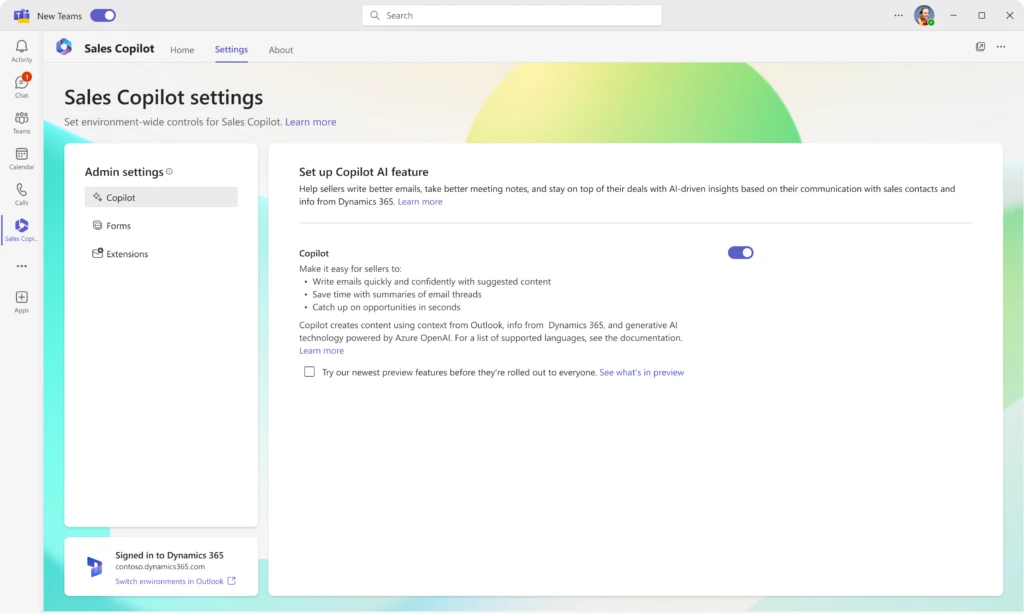The width and height of the screenshot is (1024, 614).
Task: Switch to the Home tab
Action: click(181, 49)
